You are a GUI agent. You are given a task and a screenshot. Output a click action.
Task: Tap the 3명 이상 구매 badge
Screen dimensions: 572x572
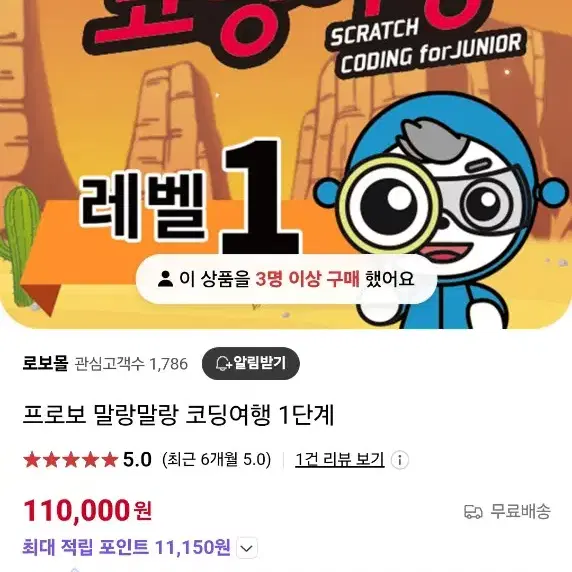pyautogui.click(x=286, y=279)
